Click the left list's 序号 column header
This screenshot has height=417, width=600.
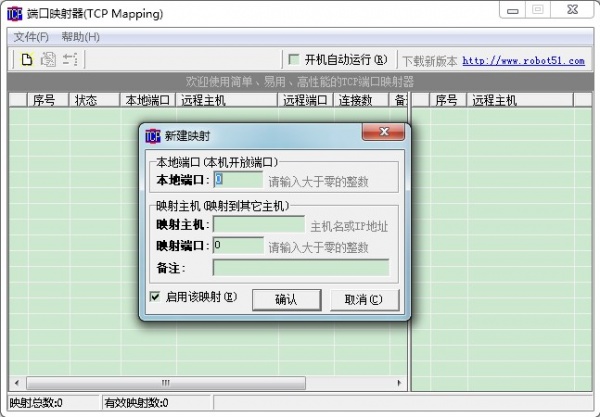pos(48,100)
